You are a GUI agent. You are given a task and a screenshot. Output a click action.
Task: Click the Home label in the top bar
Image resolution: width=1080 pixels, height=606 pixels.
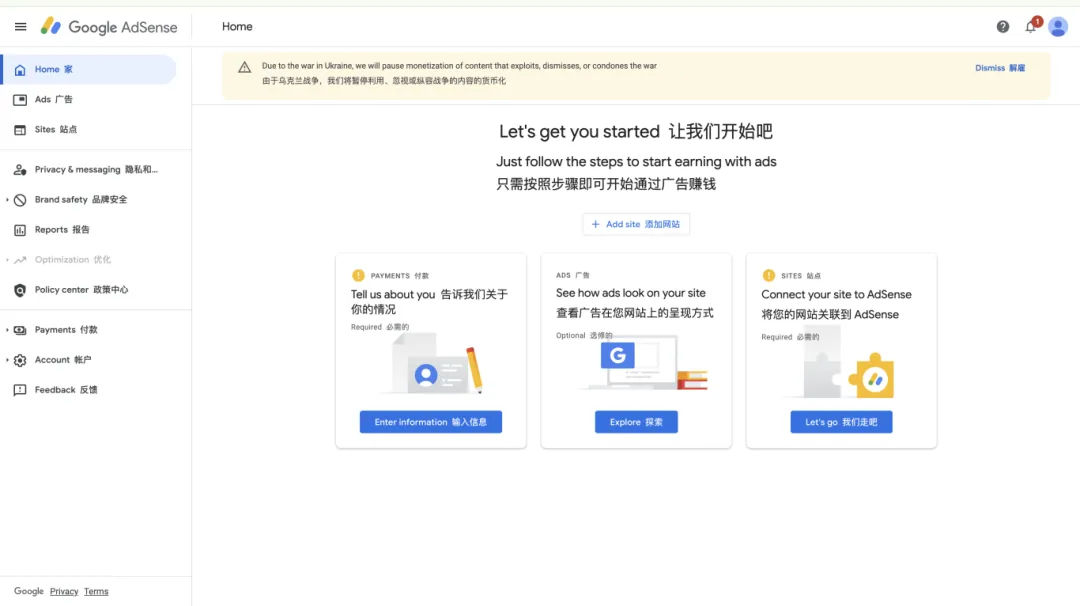pos(237,26)
